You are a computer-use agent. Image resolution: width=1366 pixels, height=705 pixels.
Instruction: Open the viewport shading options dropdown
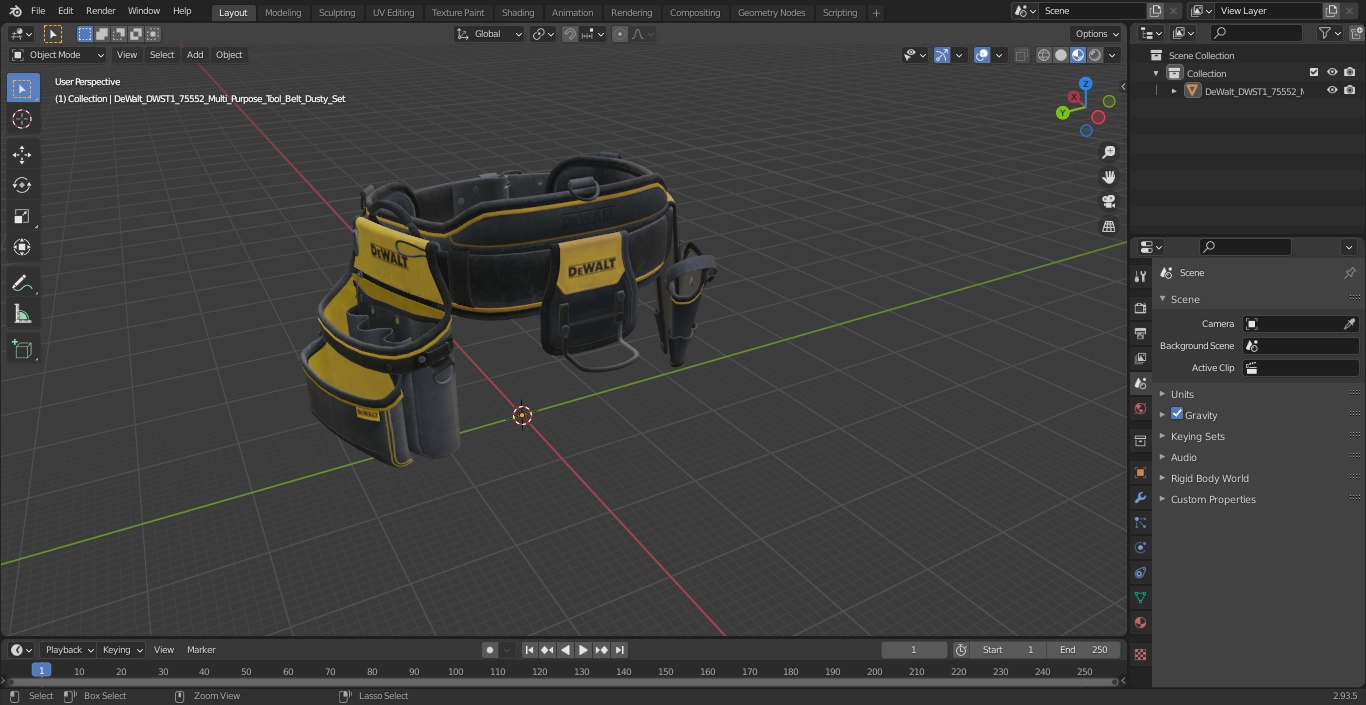tap(1112, 55)
